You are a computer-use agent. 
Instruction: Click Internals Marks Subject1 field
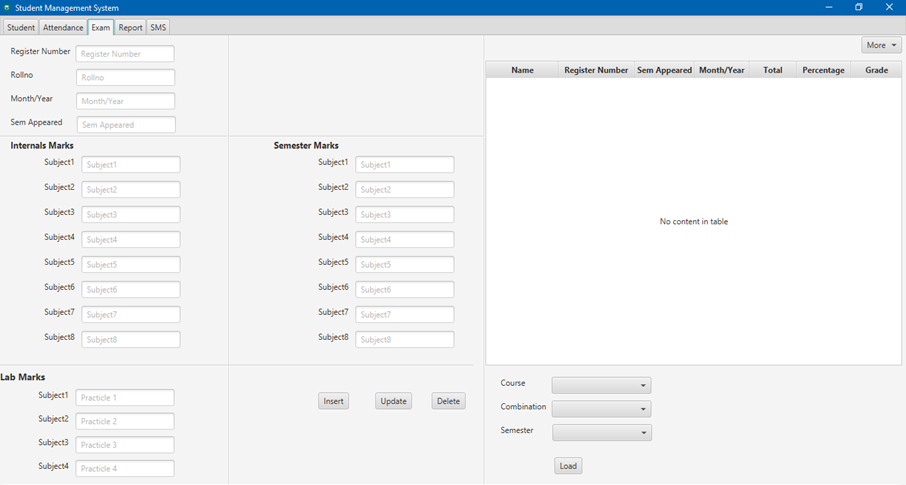131,165
